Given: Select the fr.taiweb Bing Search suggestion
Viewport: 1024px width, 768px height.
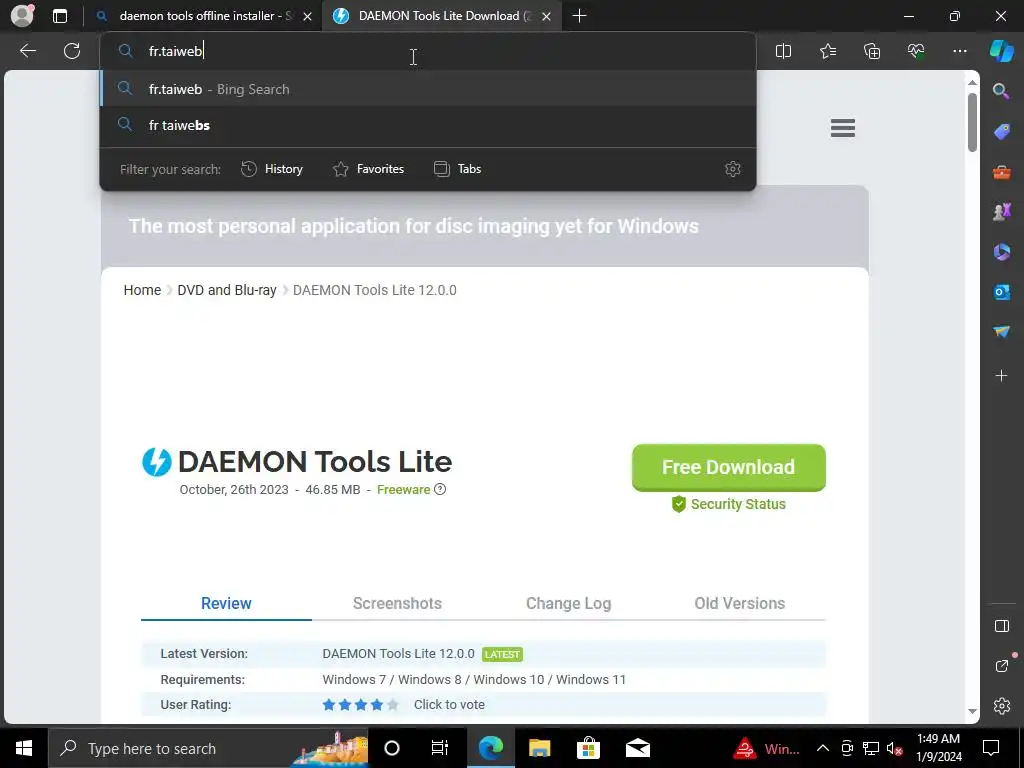Looking at the screenshot, I should click(x=428, y=89).
